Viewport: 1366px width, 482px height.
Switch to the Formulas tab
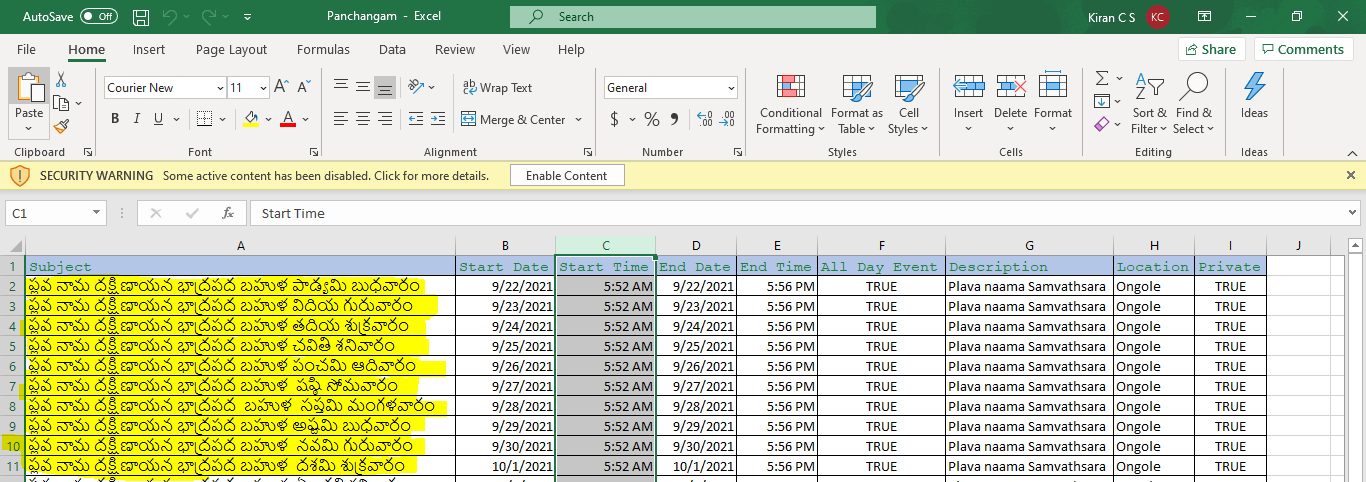tap(323, 50)
